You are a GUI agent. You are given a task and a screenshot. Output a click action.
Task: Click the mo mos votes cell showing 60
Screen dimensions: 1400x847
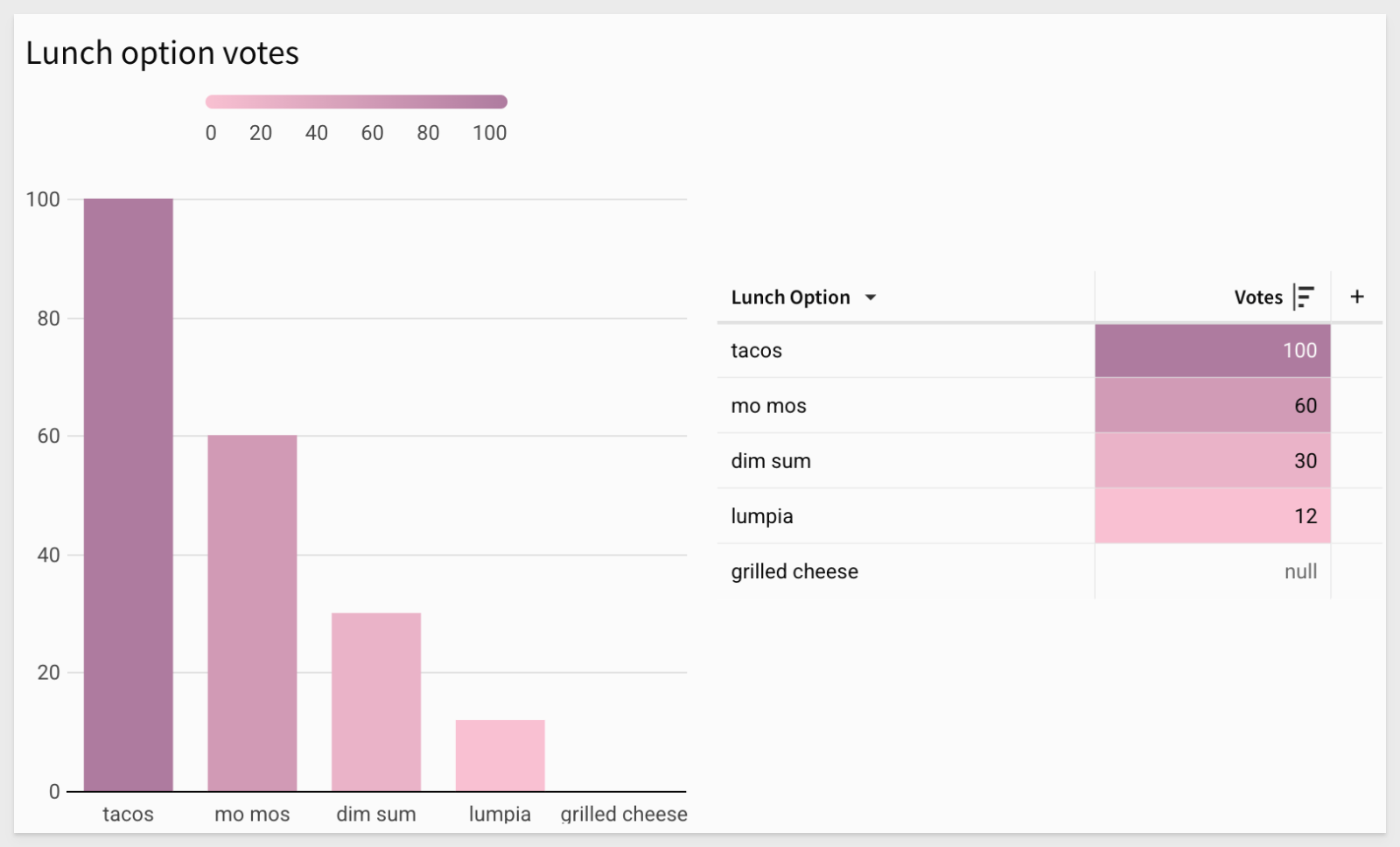[1212, 406]
